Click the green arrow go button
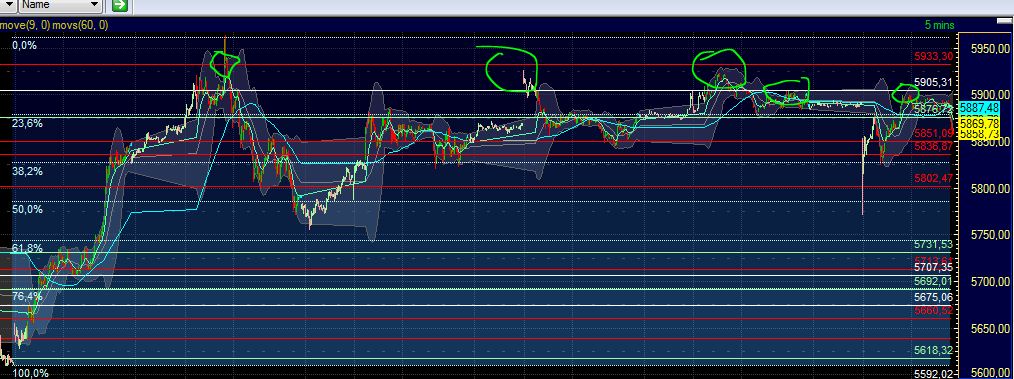This screenshot has height=379, width=1014. tap(120, 5)
